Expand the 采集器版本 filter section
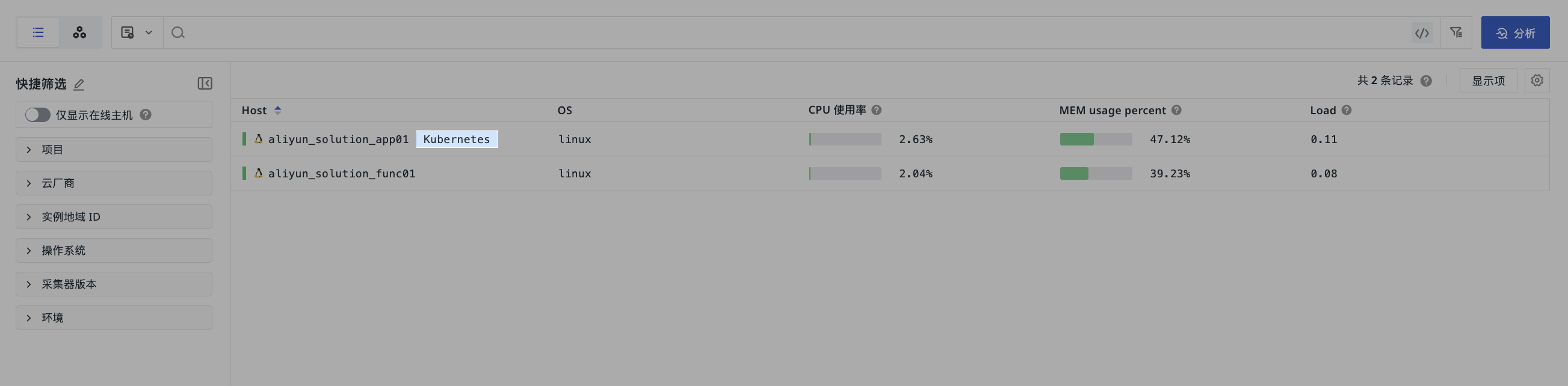 click(x=114, y=284)
